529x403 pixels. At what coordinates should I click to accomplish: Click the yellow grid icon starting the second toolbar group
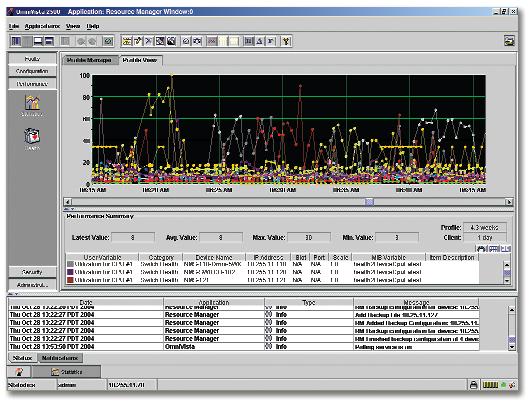(x=127, y=41)
